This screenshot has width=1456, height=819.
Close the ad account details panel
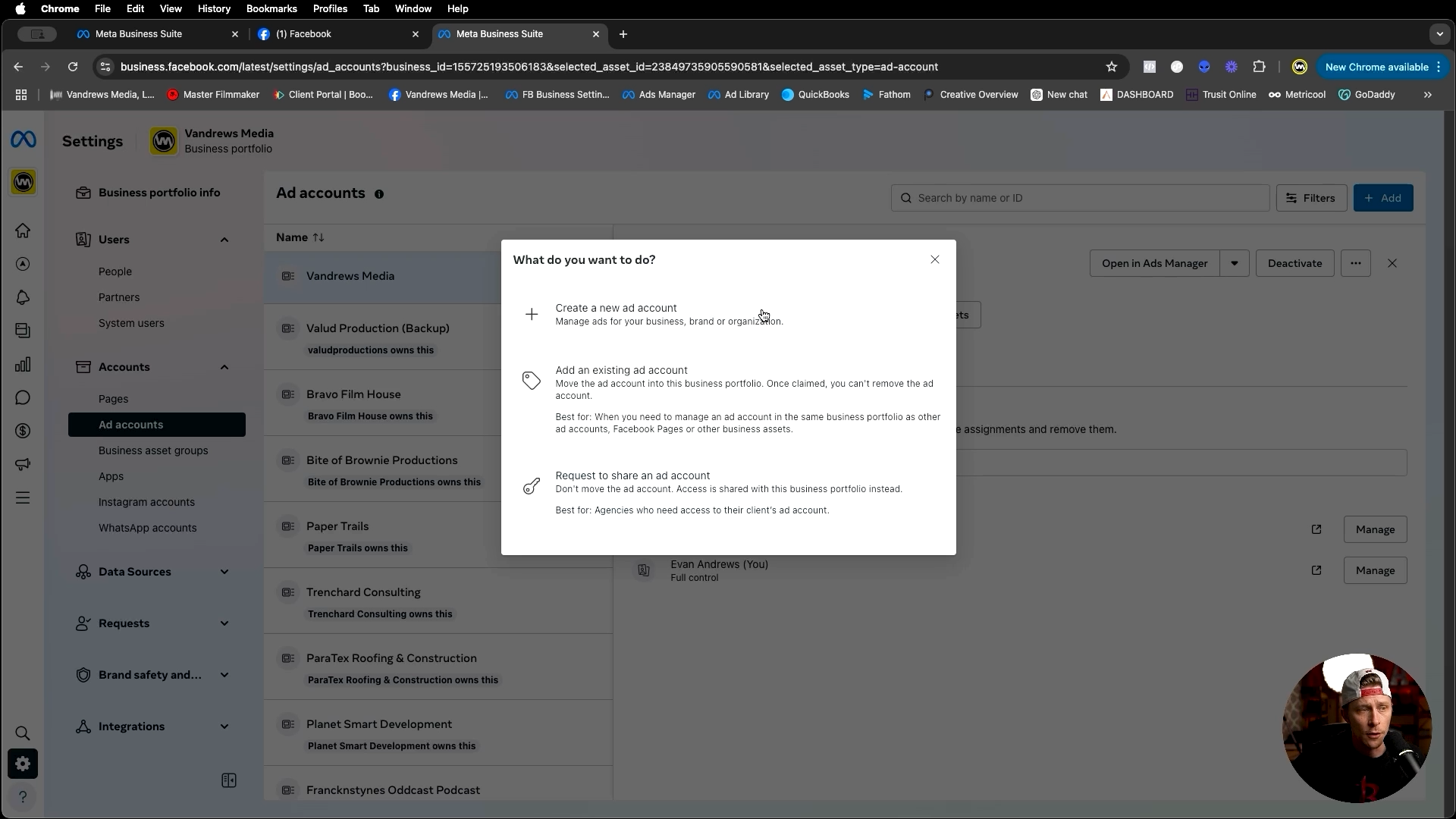1392,263
